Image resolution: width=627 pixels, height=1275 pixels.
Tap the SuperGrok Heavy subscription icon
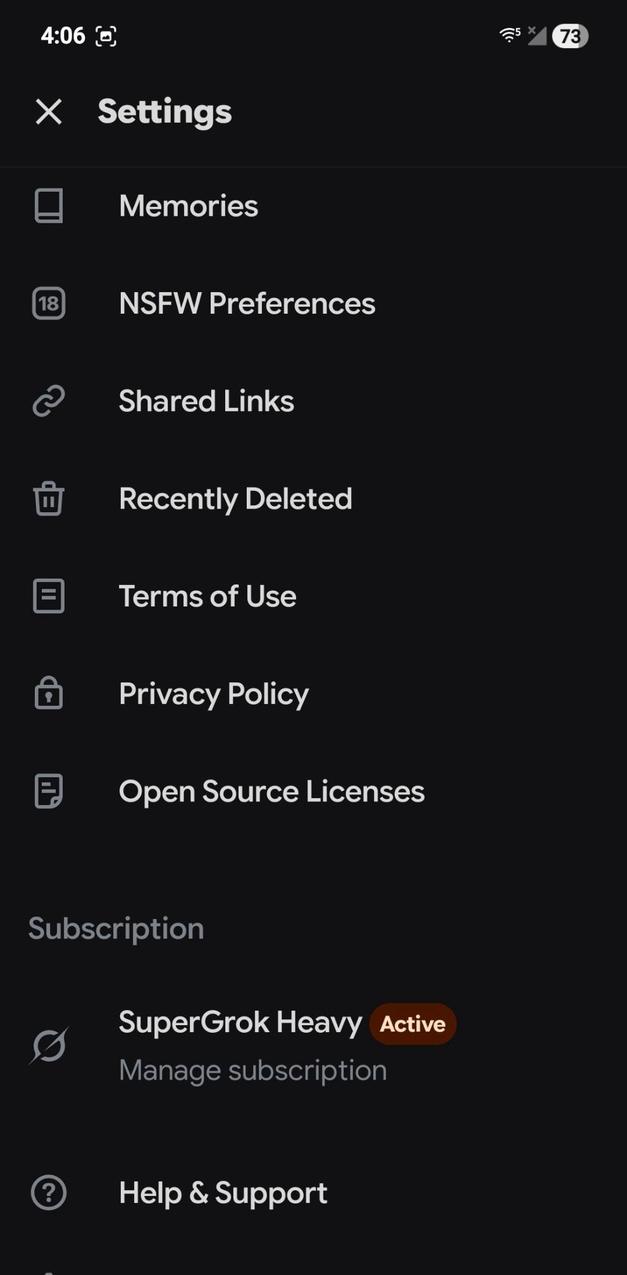48,1045
